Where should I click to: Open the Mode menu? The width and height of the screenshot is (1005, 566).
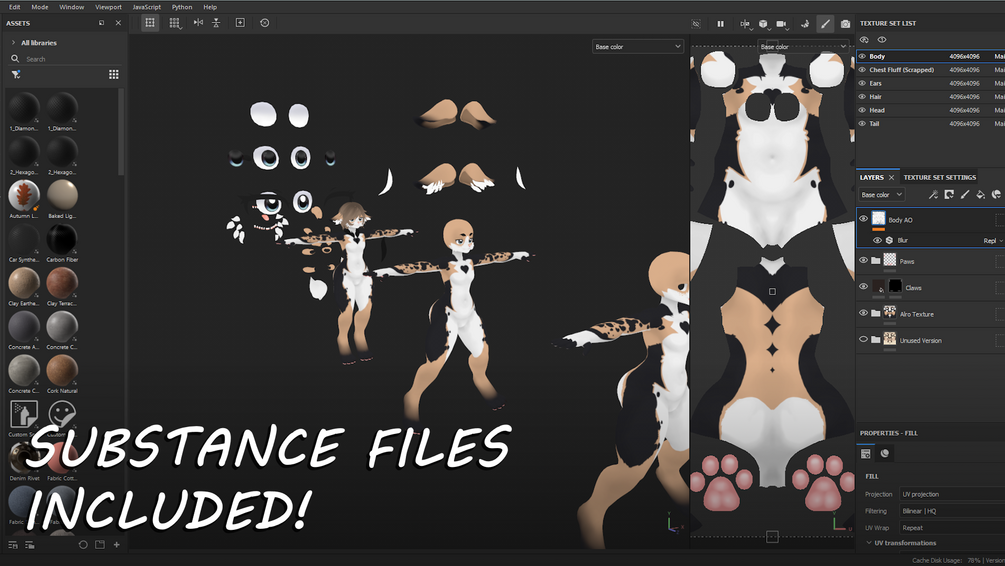pyautogui.click(x=40, y=7)
